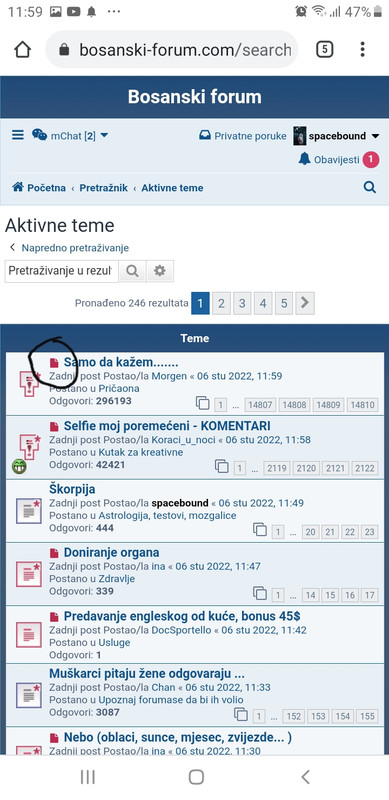Jump to unread post in Selfie moj poremećeni
The height and width of the screenshot is (800, 389).
(54, 426)
